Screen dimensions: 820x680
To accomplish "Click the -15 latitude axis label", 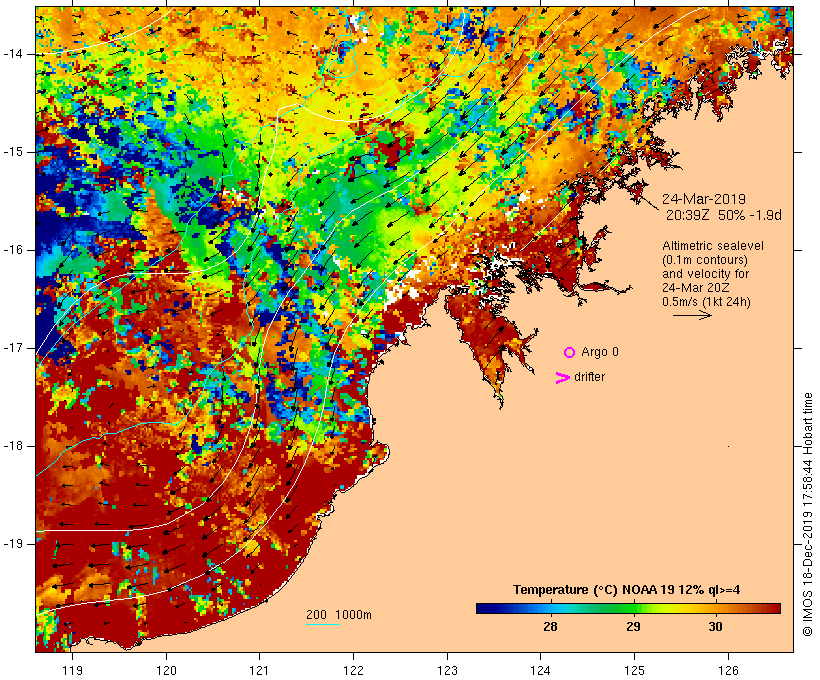I will [13, 152].
